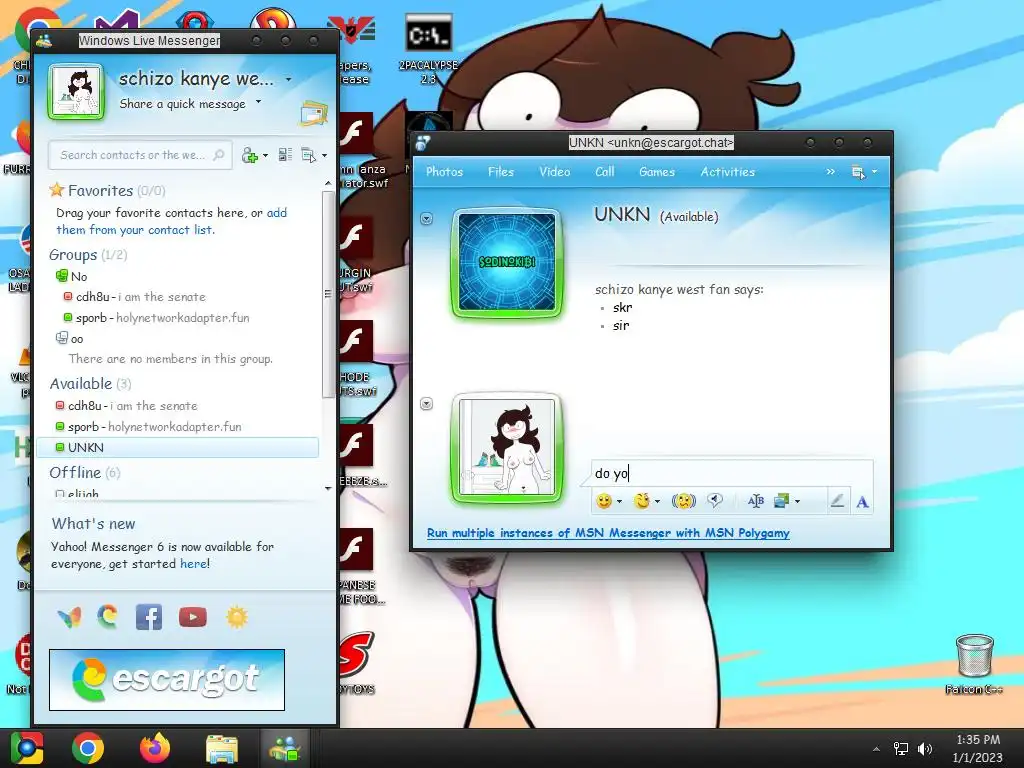Collapse your own display picture arrow in chat
This screenshot has width=1024, height=768.
pos(426,404)
